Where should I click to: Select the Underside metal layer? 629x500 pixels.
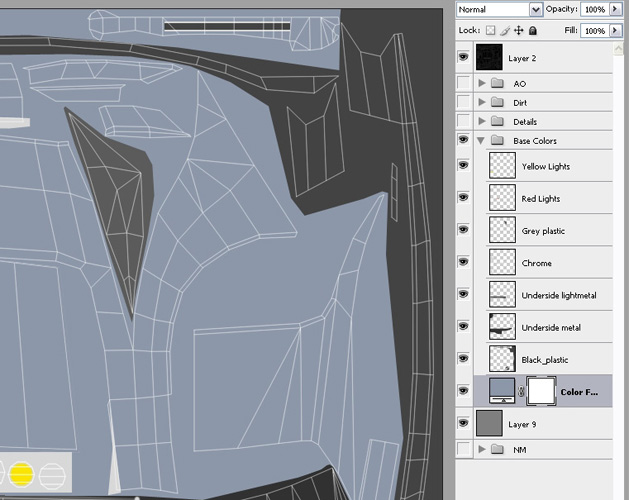point(550,328)
